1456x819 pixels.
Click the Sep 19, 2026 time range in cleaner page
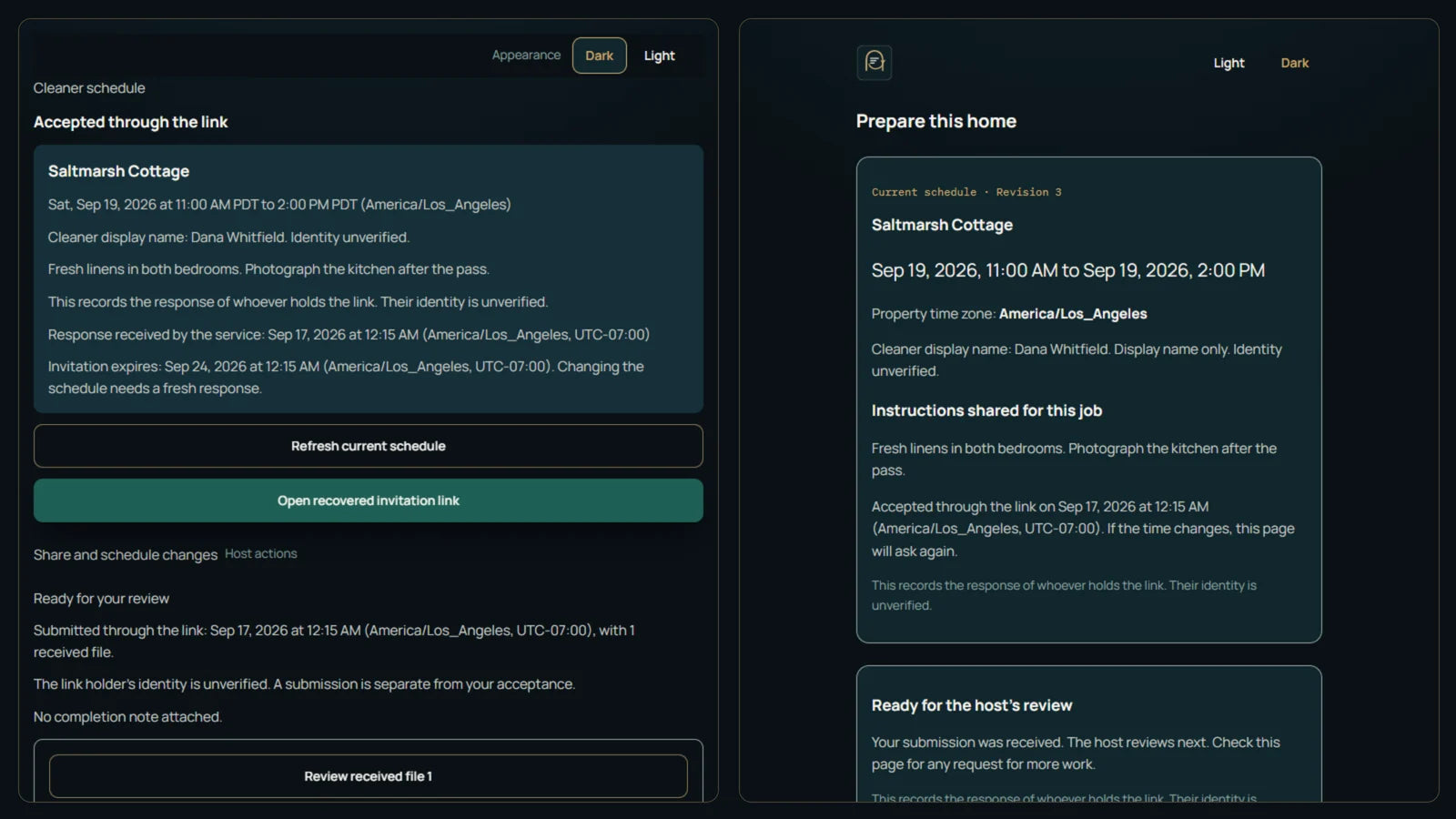click(x=1068, y=270)
